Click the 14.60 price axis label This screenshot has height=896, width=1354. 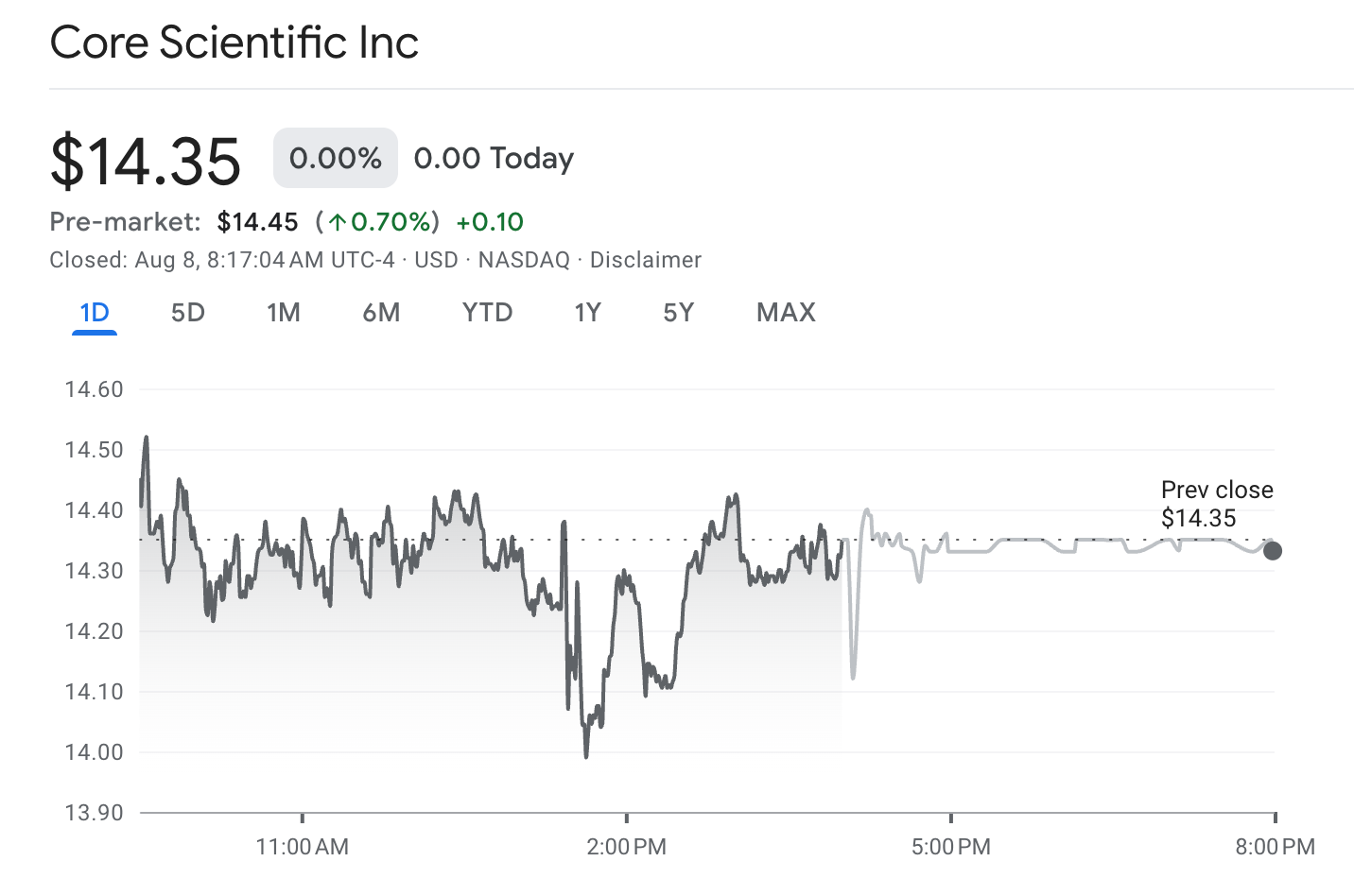(90, 388)
